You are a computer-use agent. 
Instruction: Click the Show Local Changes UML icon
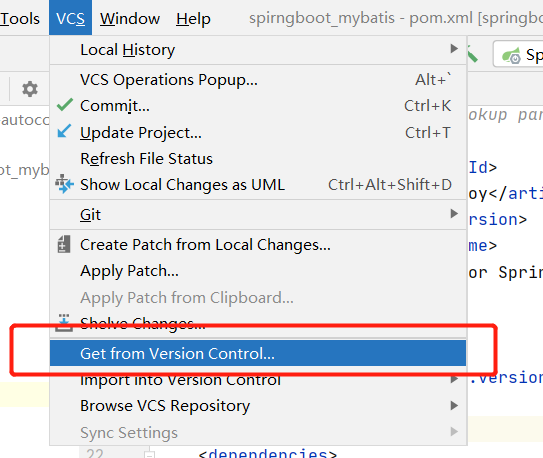[x=64, y=184]
